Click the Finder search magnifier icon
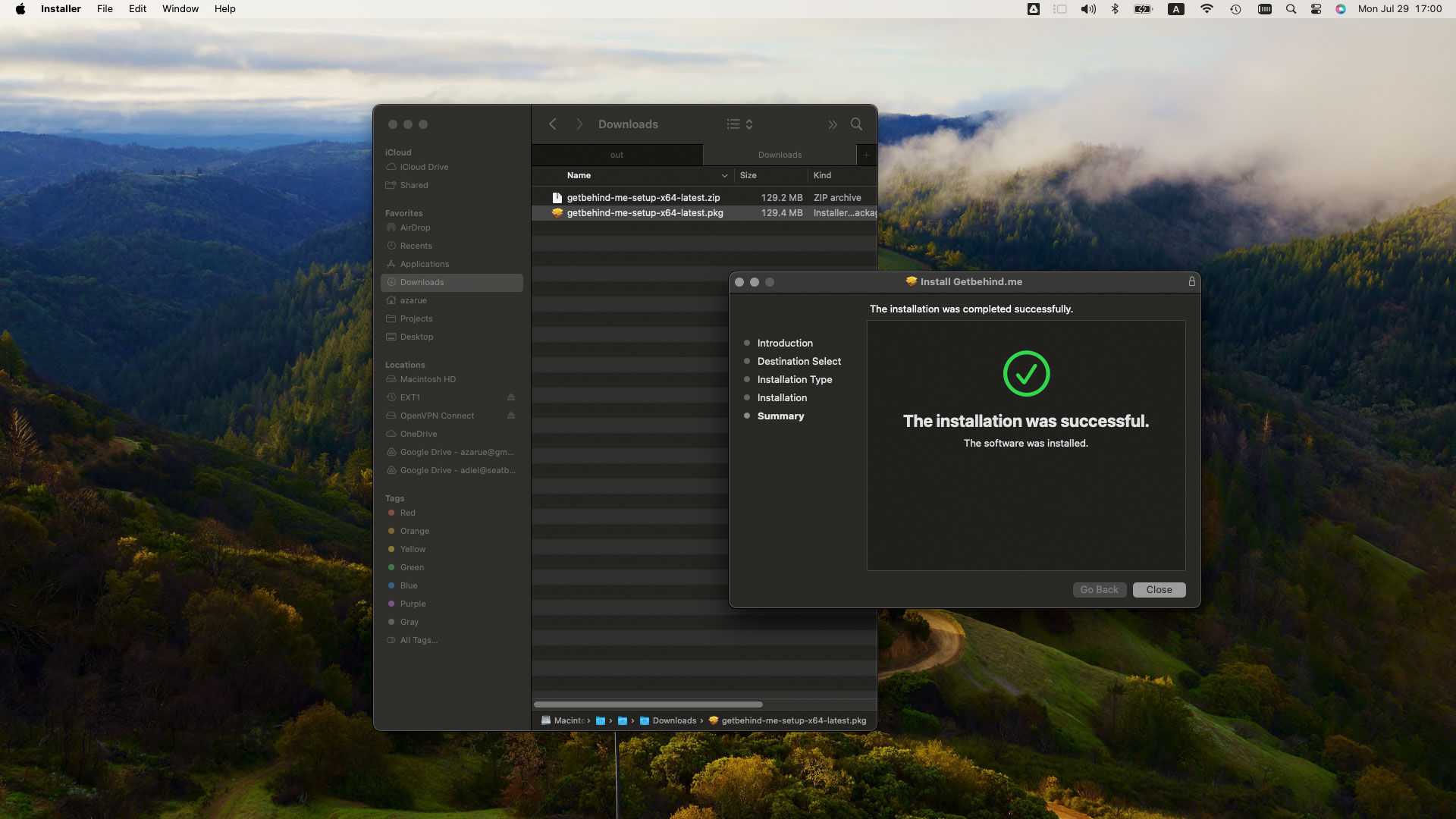This screenshot has width=1456, height=819. 856,124
